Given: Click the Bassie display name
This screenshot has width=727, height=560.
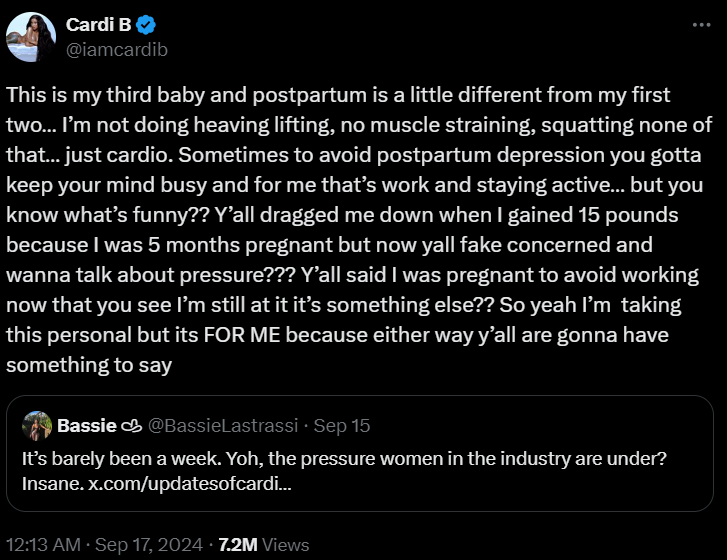Looking at the screenshot, I should 87,426.
